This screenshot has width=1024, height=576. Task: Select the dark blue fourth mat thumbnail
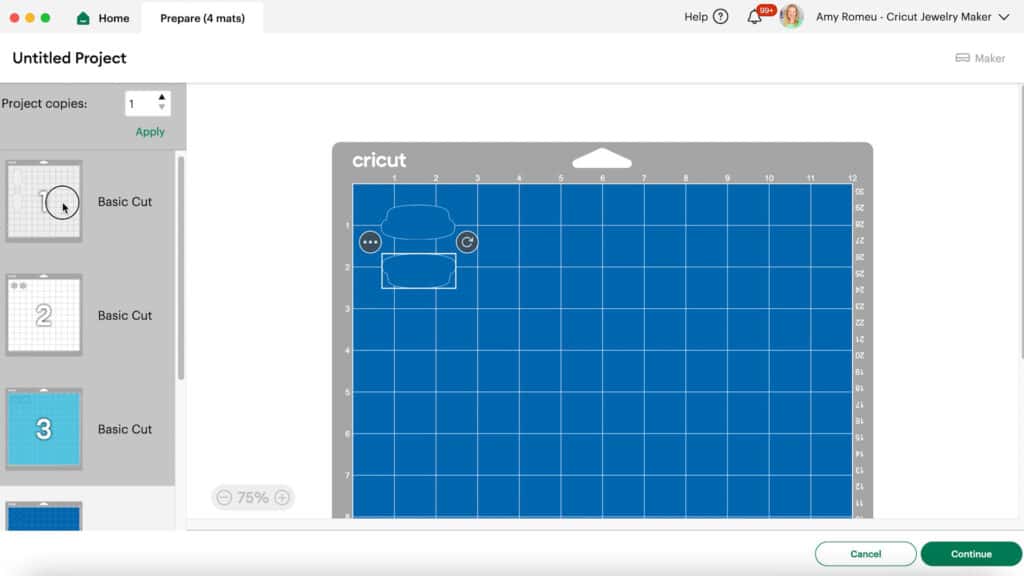44,516
